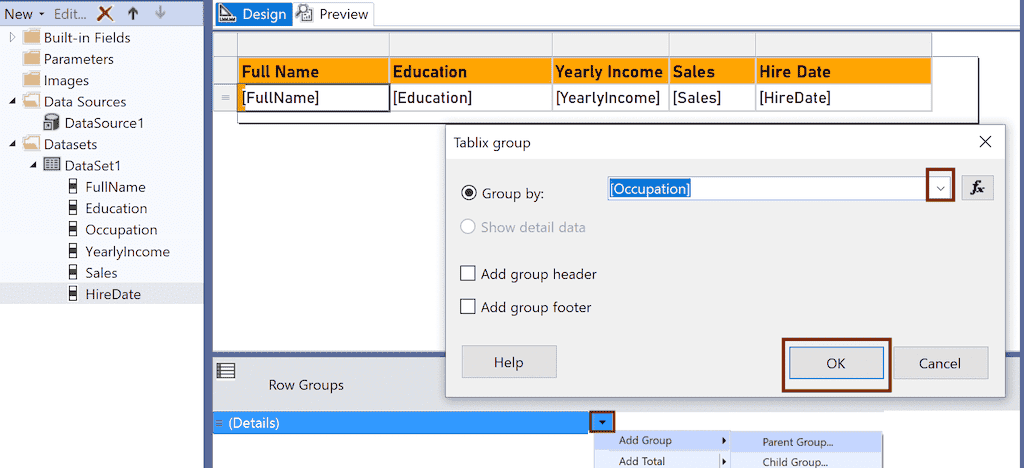Click the red Delete X icon
Screen dimensions: 1024x468
click(x=105, y=14)
